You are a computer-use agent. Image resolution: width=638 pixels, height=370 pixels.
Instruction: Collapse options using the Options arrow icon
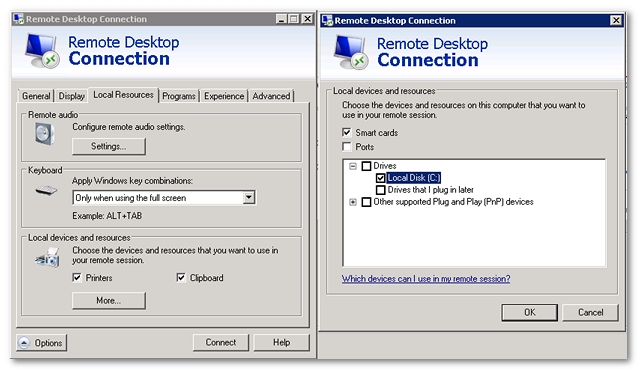24,343
